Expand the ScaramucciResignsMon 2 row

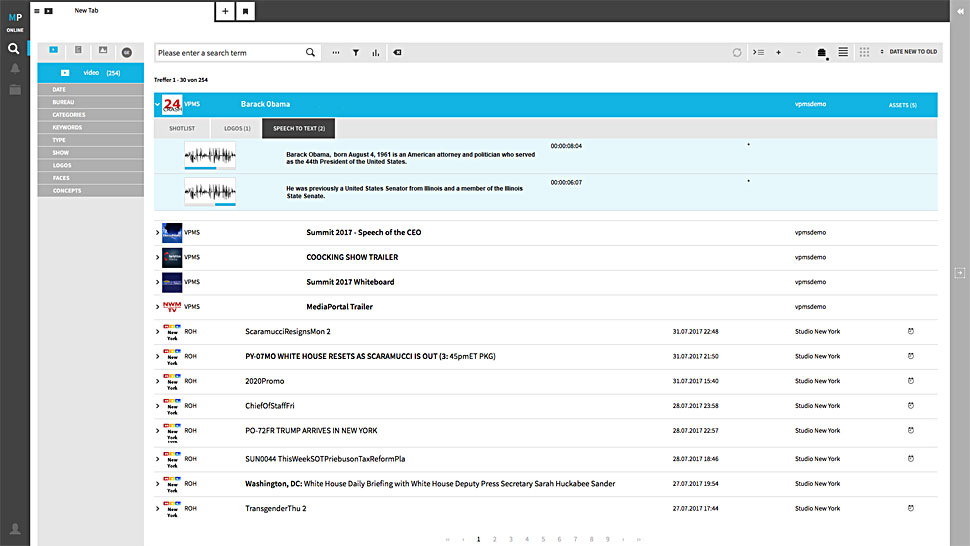coord(157,332)
